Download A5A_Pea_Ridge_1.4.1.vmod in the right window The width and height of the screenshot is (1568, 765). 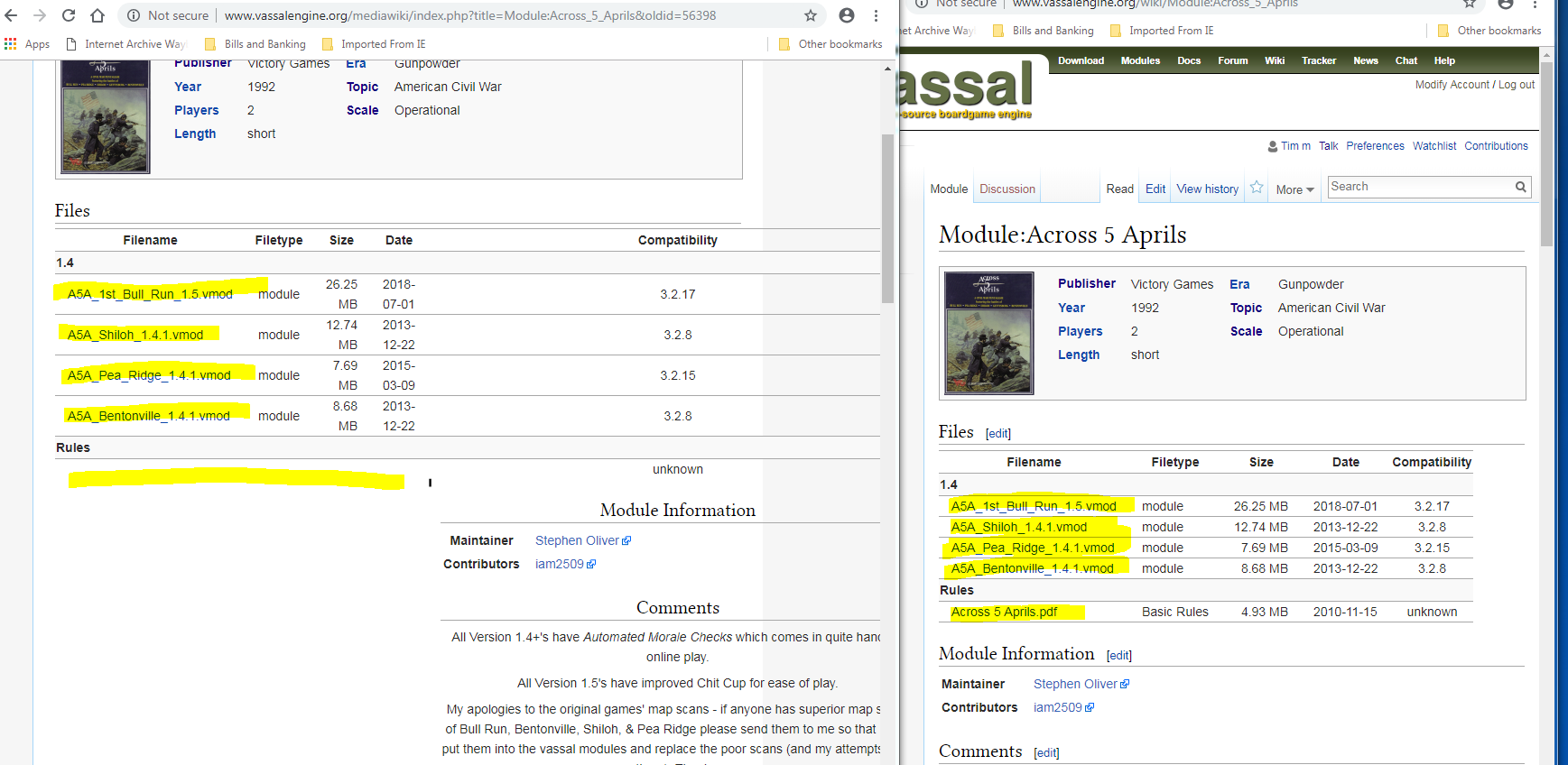(x=1033, y=548)
